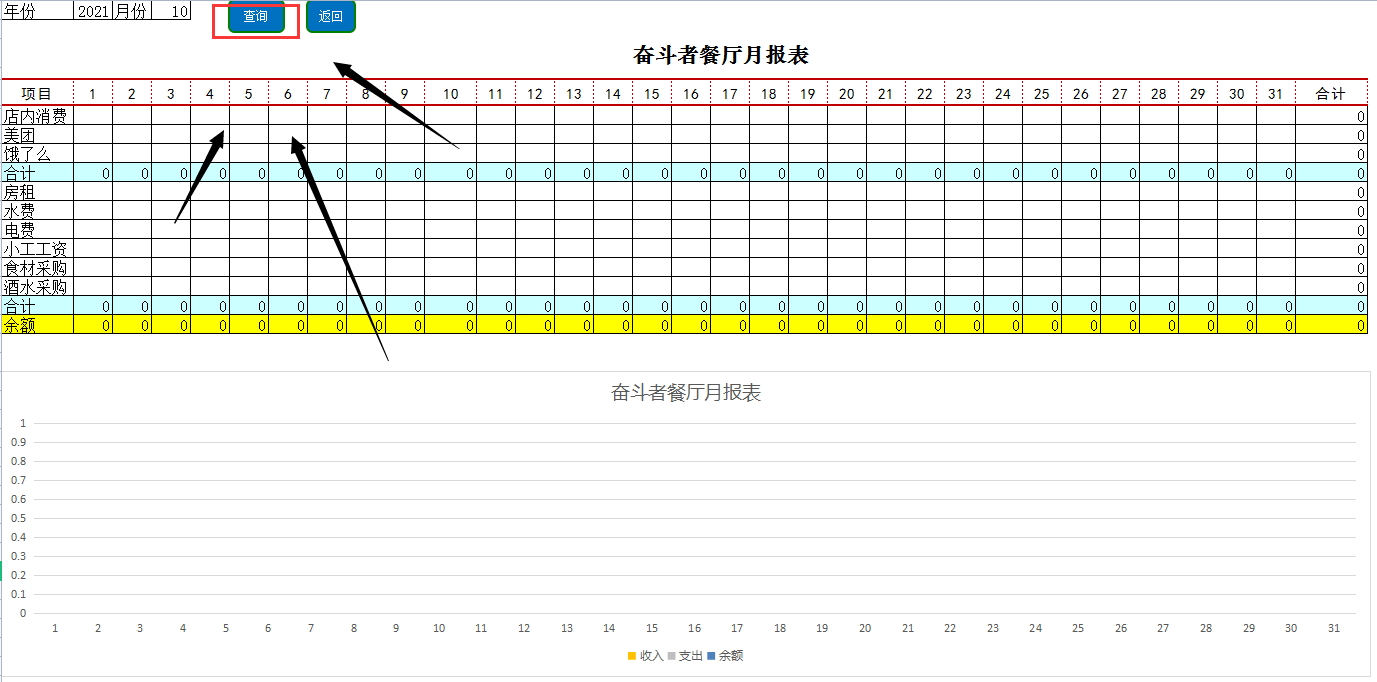Select the 合计 row label below 饿了么
Screen dimensions: 1377x682
38,173
